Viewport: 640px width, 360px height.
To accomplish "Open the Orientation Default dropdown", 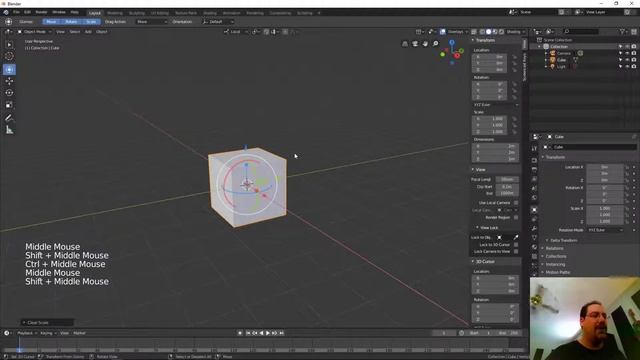I will [x=218, y=22].
